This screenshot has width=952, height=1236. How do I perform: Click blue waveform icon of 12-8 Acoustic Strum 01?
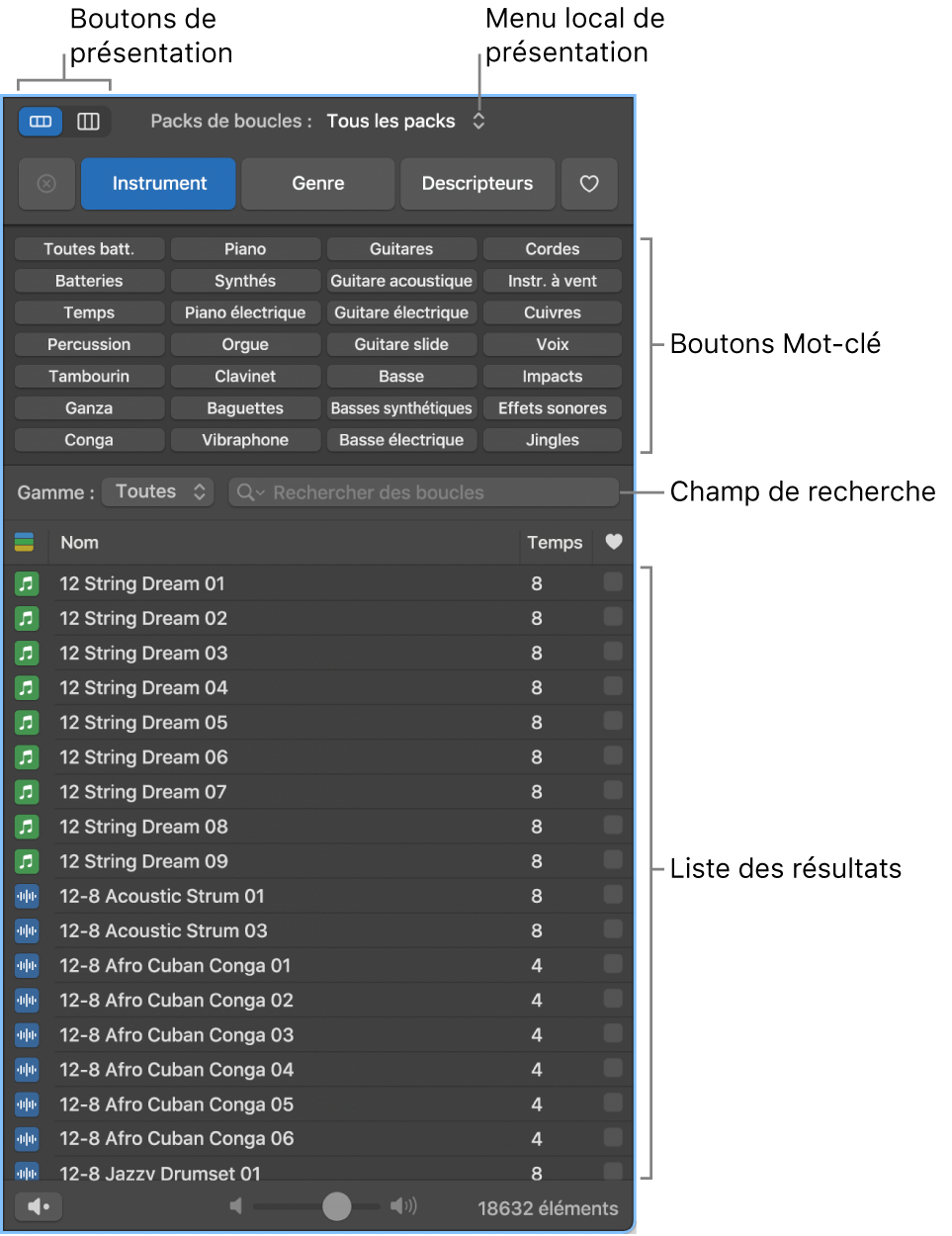pyautogui.click(x=27, y=896)
